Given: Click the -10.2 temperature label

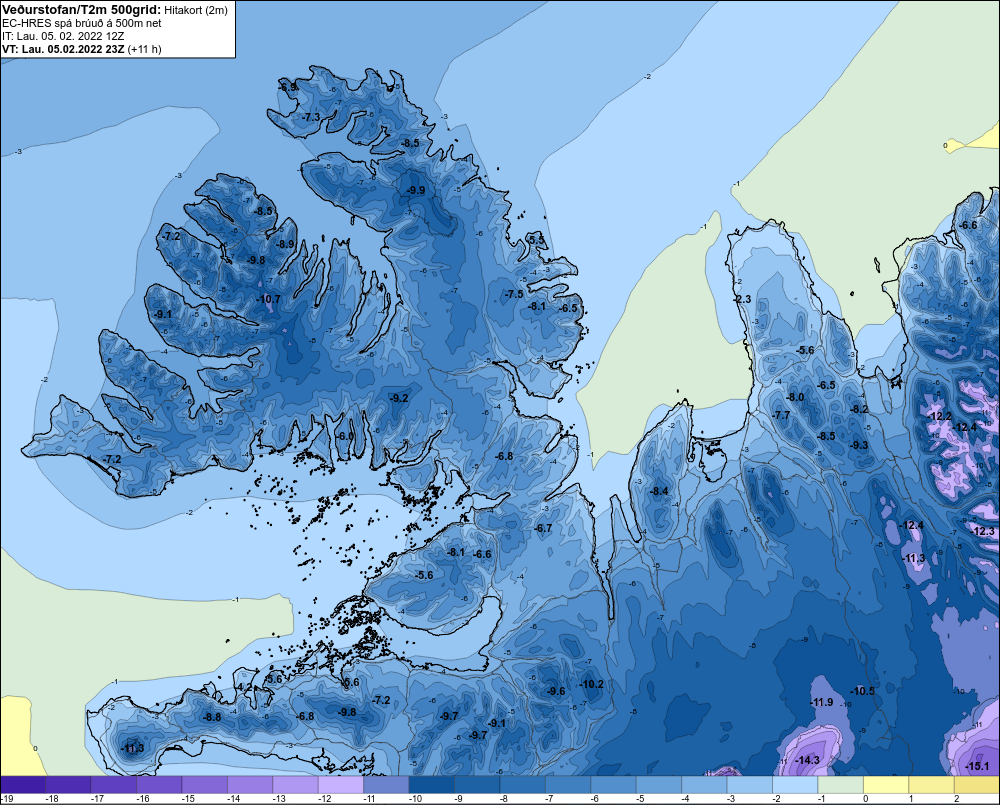Looking at the screenshot, I should tap(591, 684).
